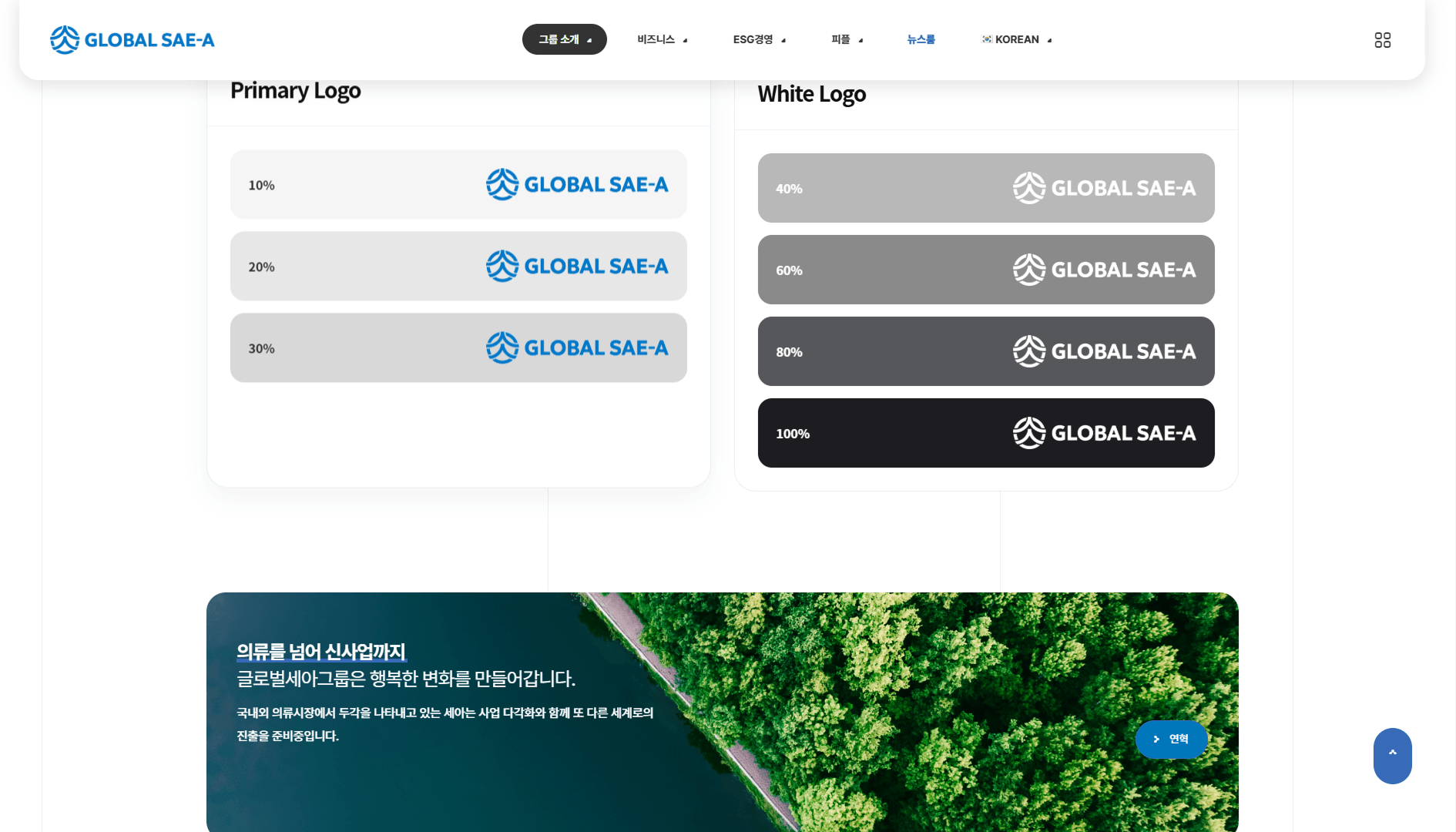Expand the 비즈니스 dropdown menu
The height and width of the screenshot is (832, 1456).
(662, 39)
